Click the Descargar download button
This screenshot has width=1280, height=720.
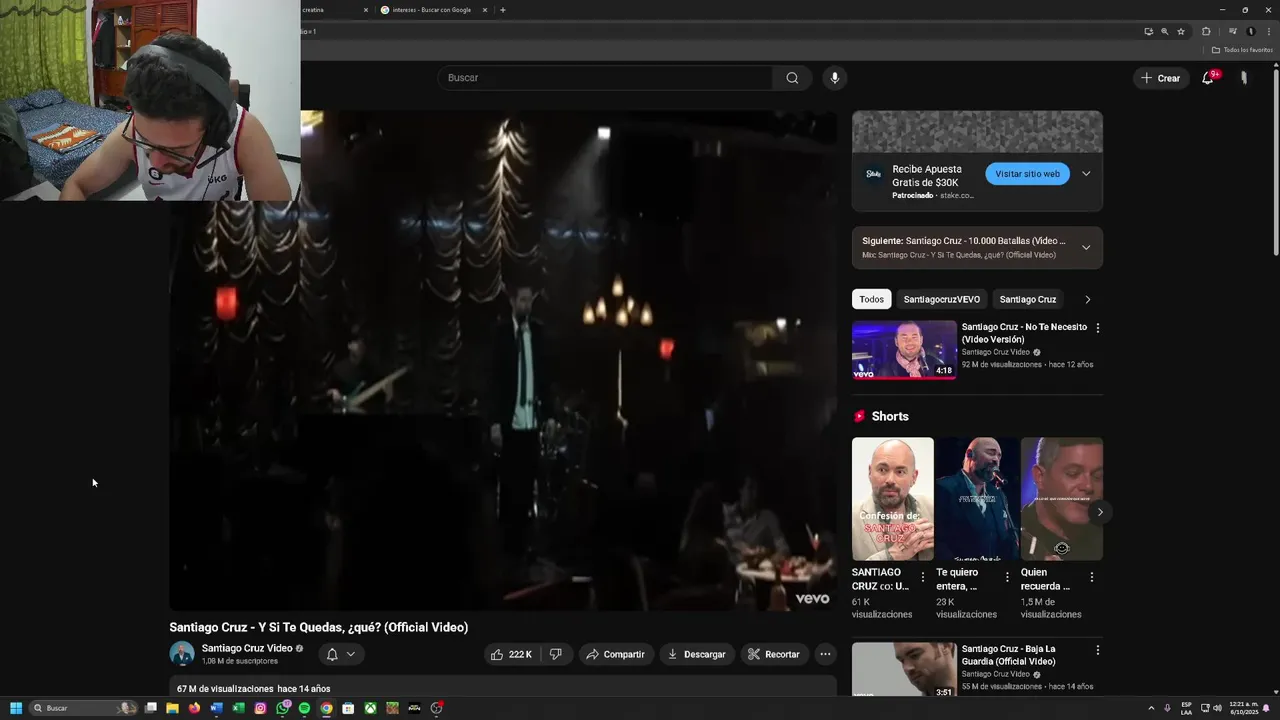point(696,654)
